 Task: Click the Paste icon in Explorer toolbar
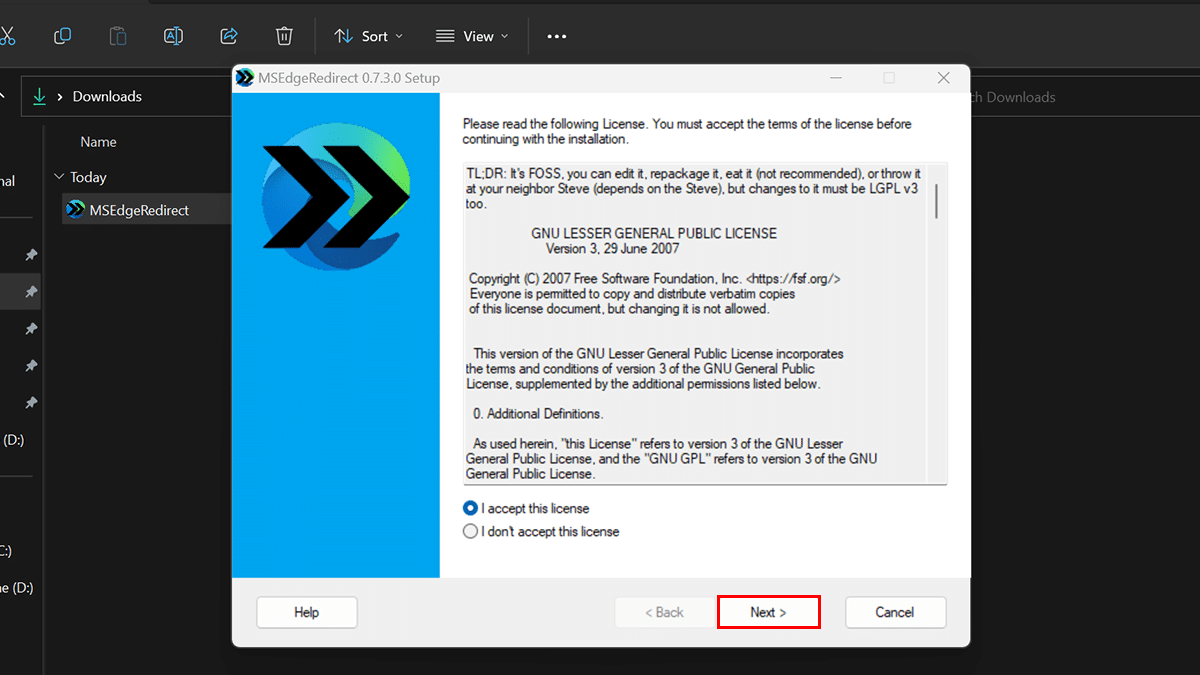pyautogui.click(x=118, y=36)
